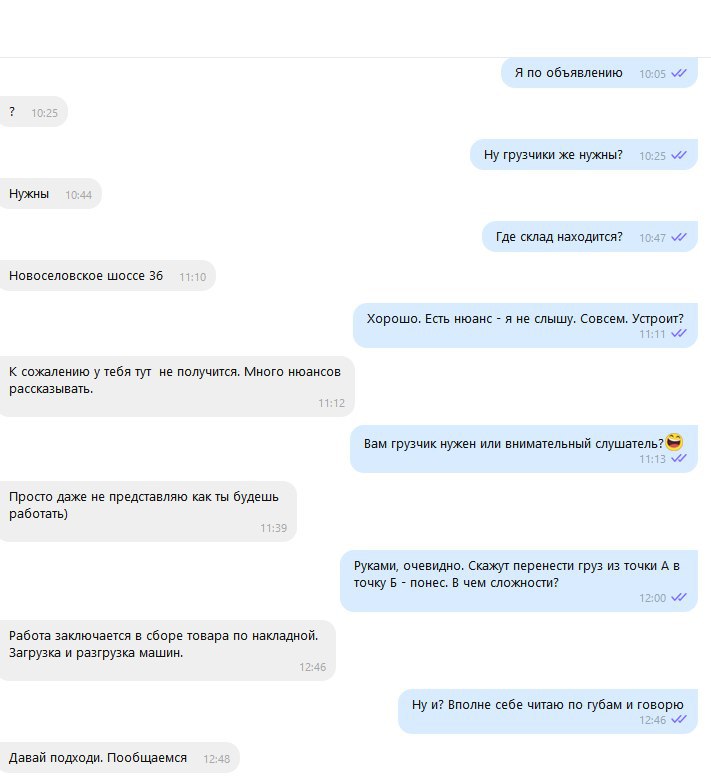Click the 'Новоселовское шоссе 36' address message
The image size is (711, 783).
pyautogui.click(x=107, y=276)
